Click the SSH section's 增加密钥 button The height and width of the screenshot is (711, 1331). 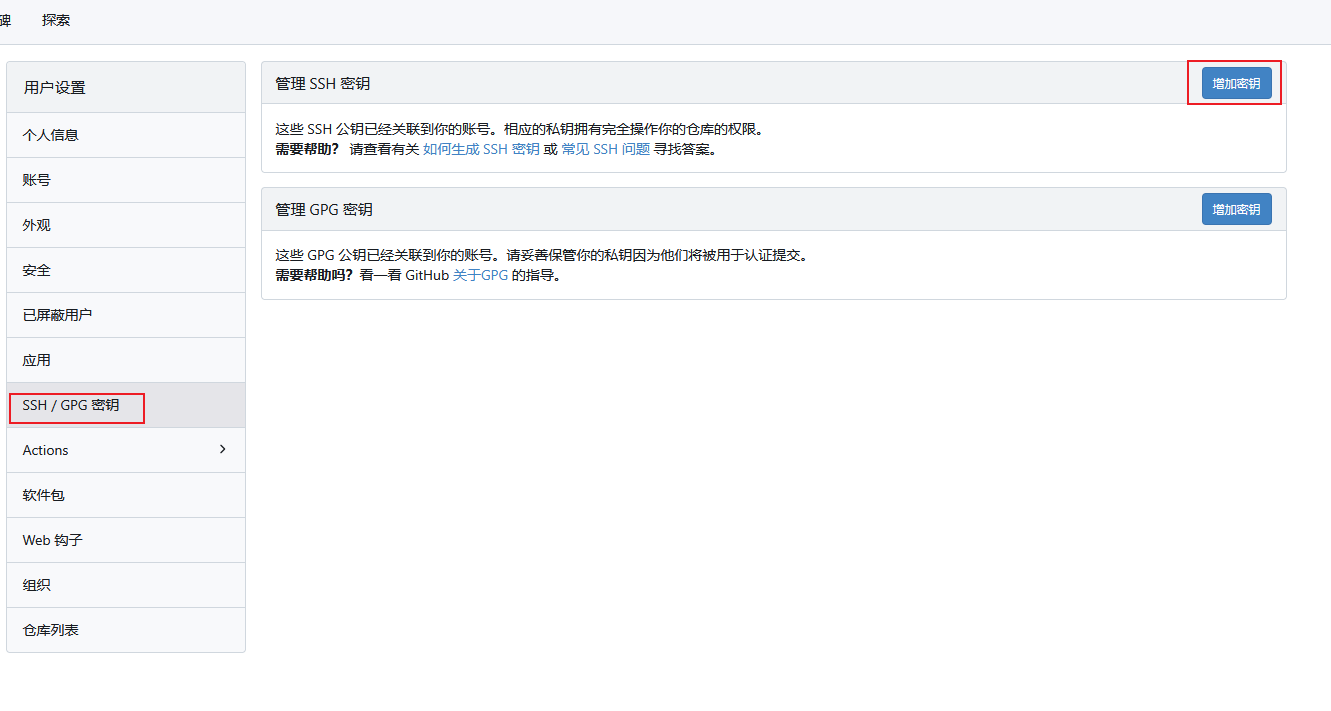[1236, 83]
